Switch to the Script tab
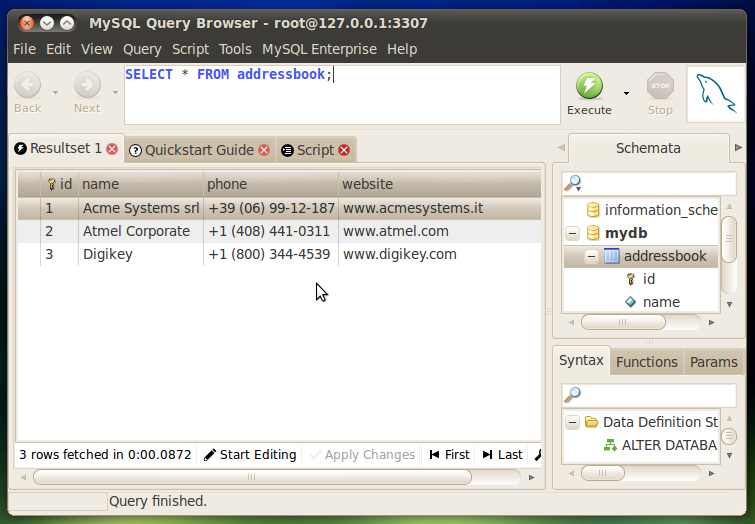Screen dimensions: 755x524 point(315,150)
